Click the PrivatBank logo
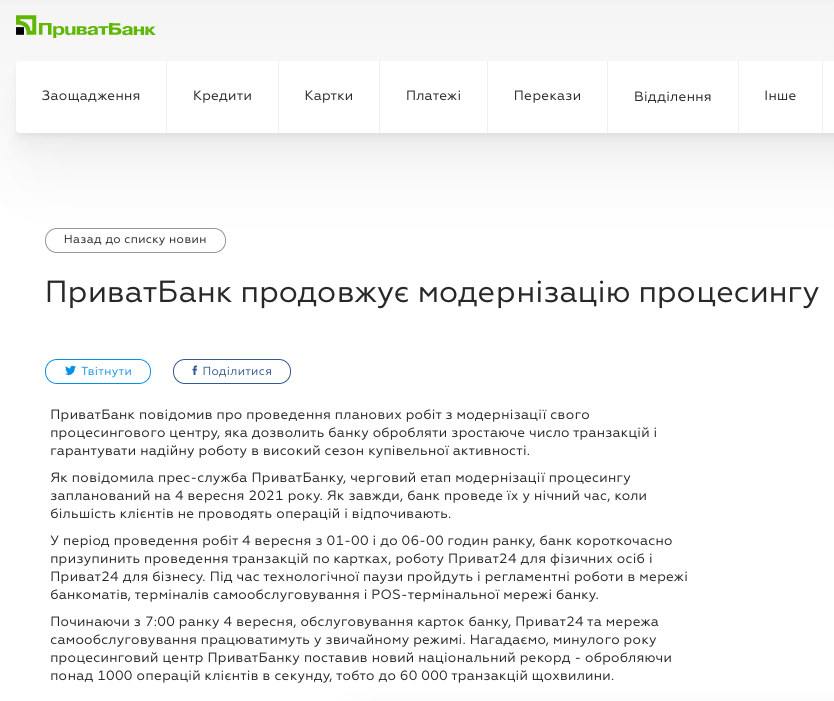 (x=86, y=27)
